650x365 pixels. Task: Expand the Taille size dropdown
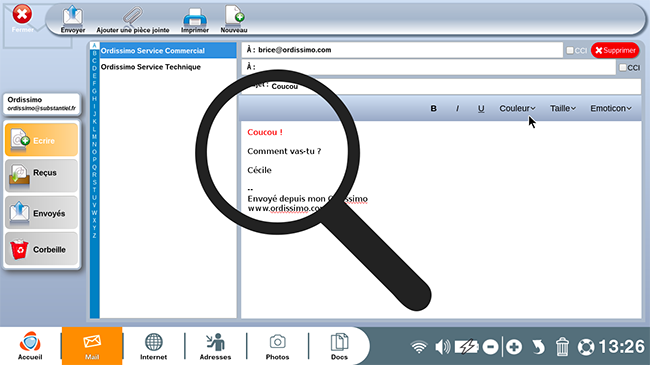563,108
